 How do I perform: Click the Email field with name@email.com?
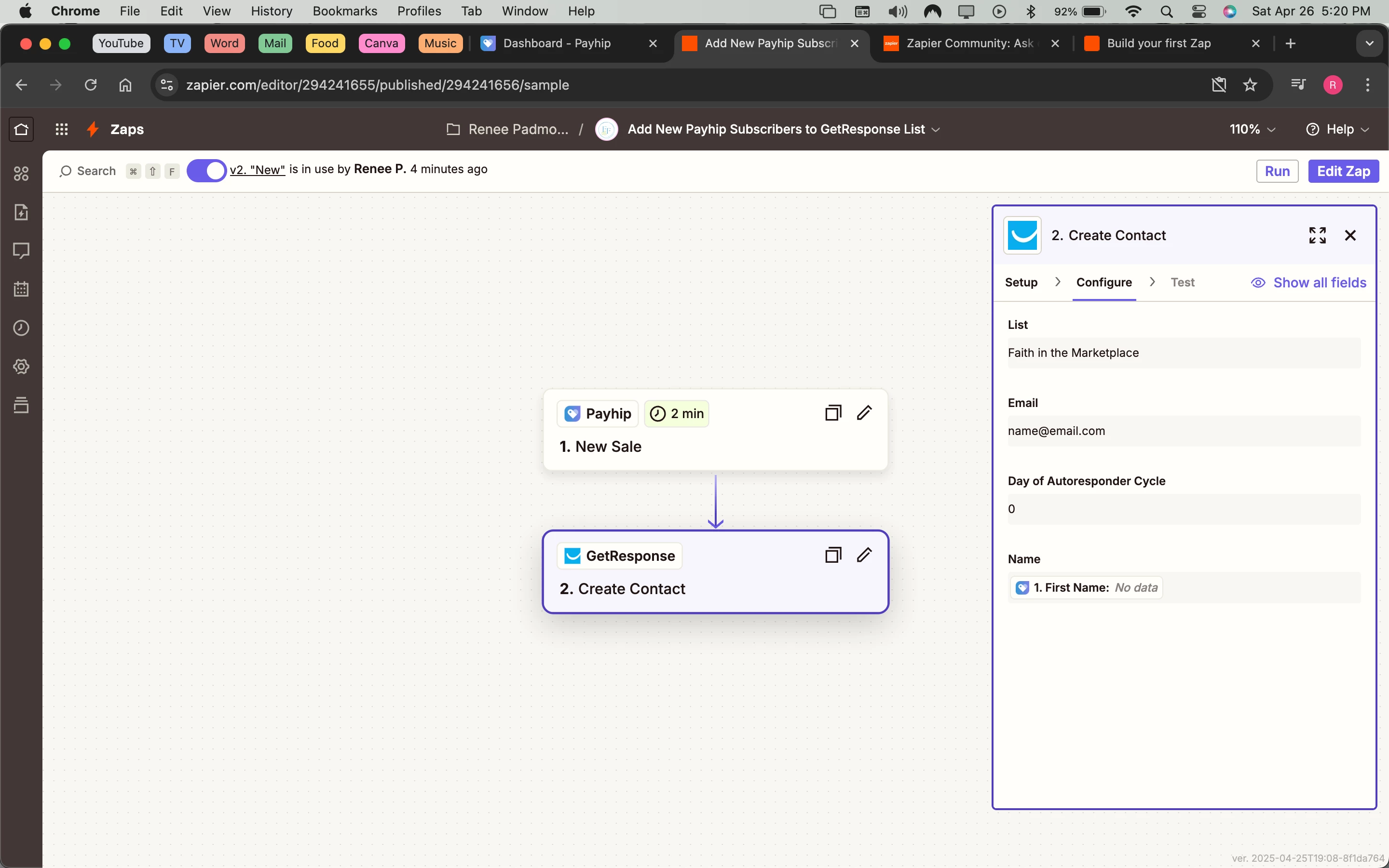point(1183,431)
